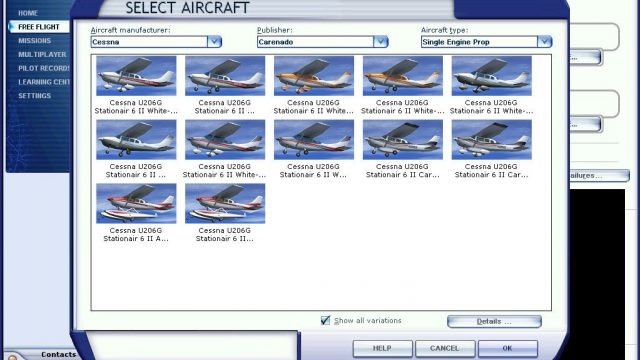This screenshot has width=640, height=360.
Task: Open the Aircraft type dropdown arrow
Action: click(x=544, y=42)
